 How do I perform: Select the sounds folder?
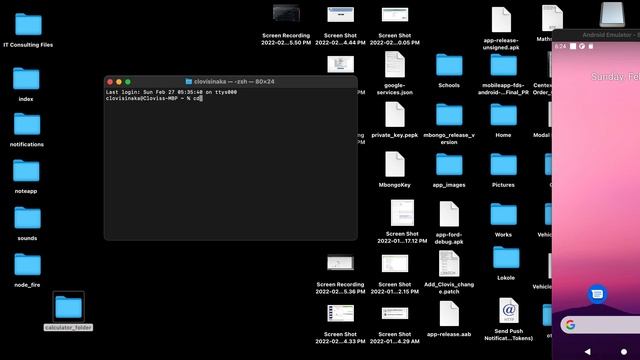tap(27, 218)
